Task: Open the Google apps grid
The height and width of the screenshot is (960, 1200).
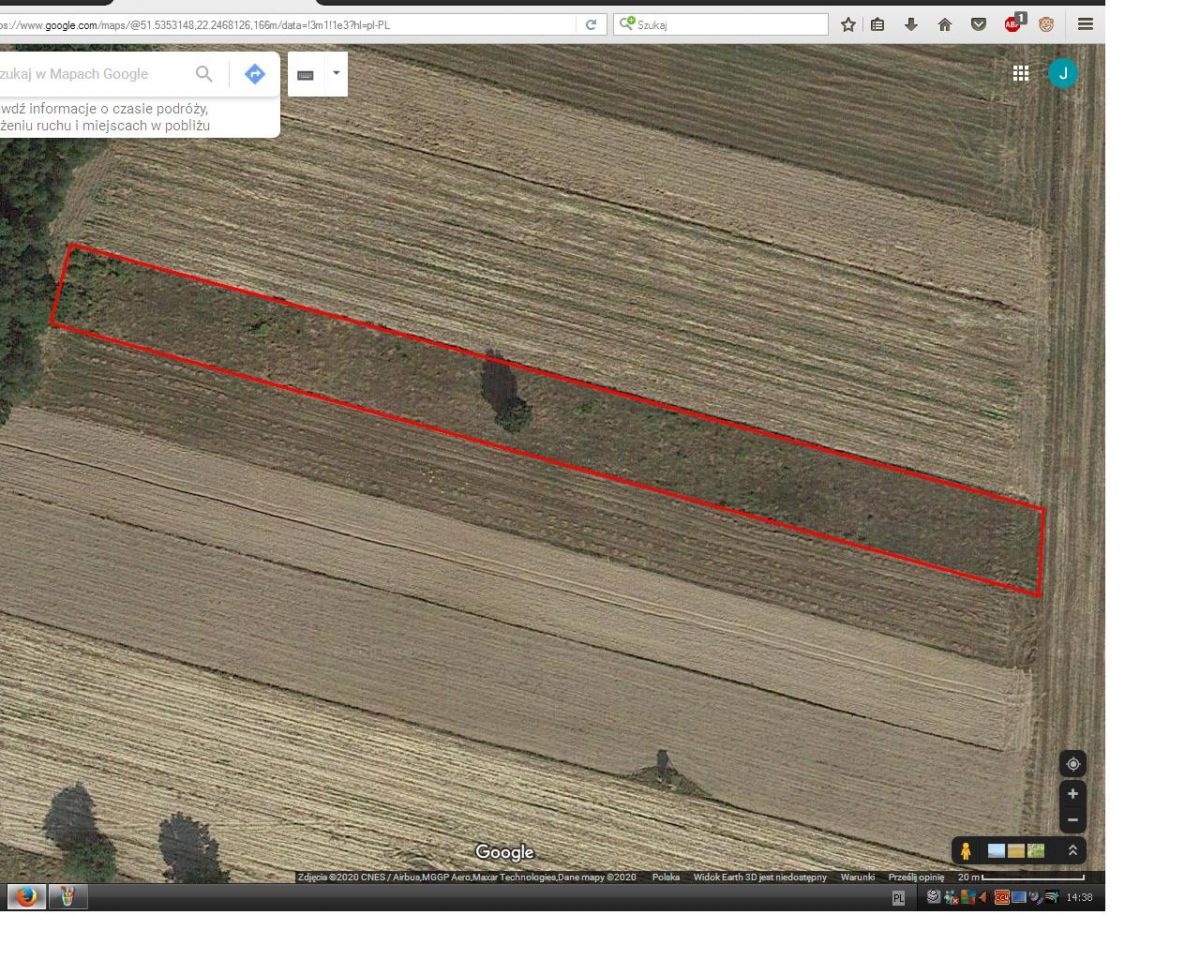Action: click(1021, 73)
